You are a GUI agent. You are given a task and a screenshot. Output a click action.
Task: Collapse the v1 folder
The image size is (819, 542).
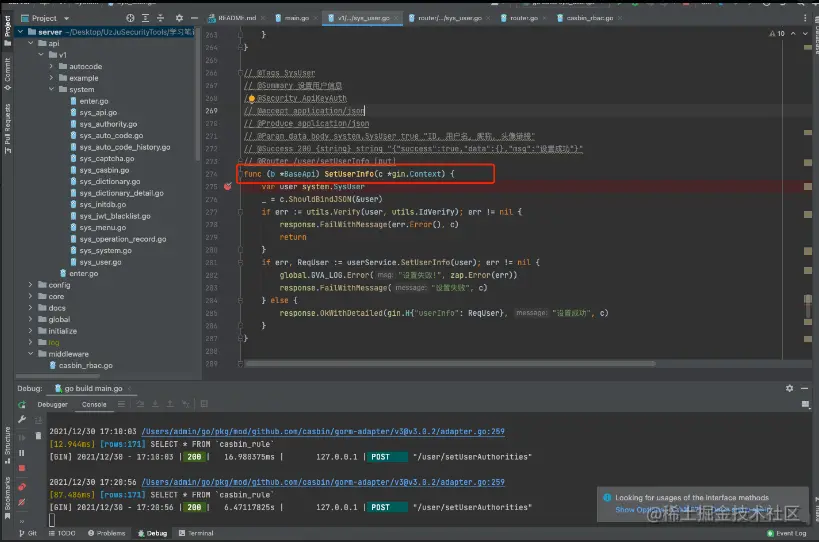41,55
